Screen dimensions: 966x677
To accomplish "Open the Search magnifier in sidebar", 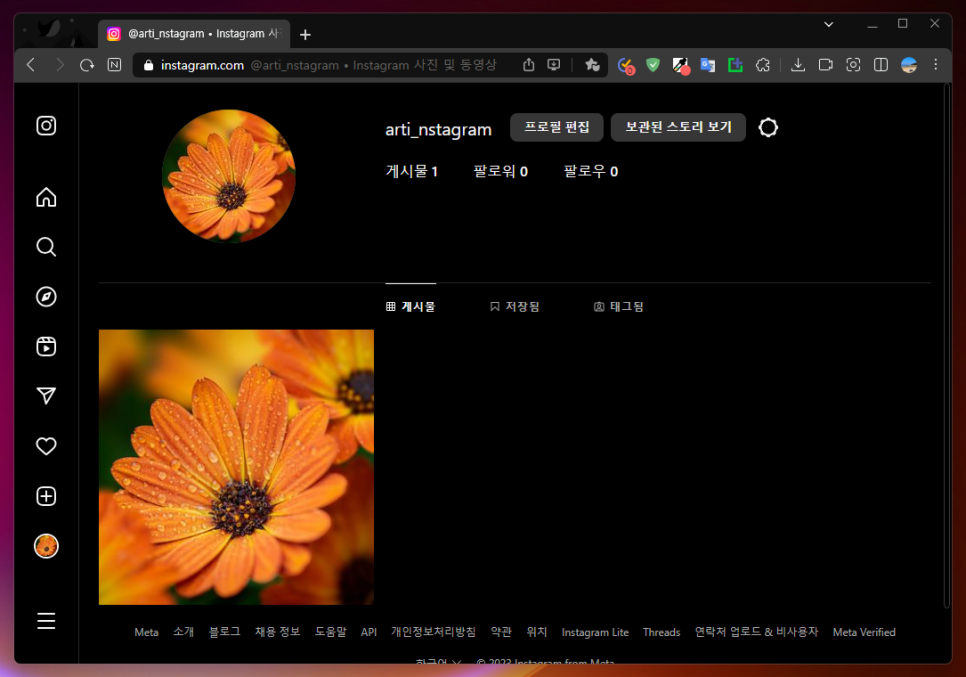I will coord(46,247).
